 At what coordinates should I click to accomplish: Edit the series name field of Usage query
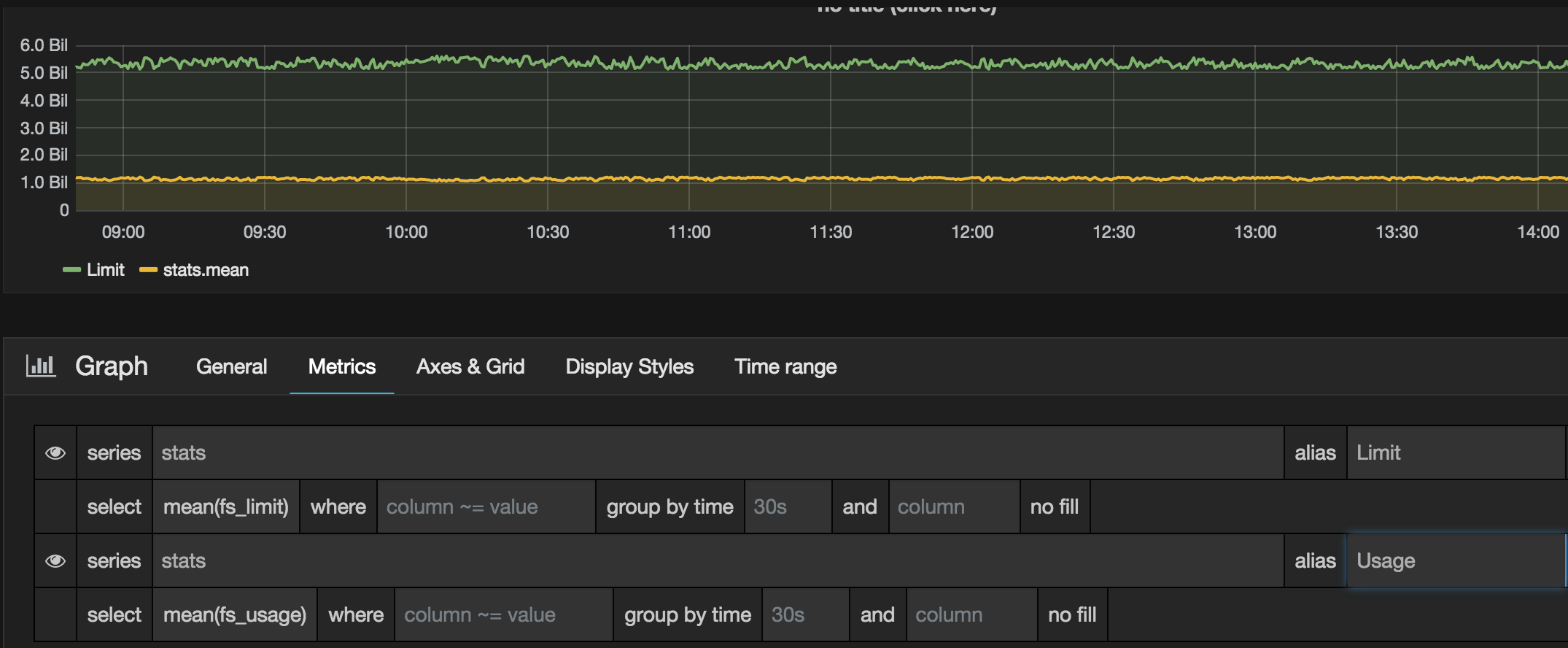point(718,561)
